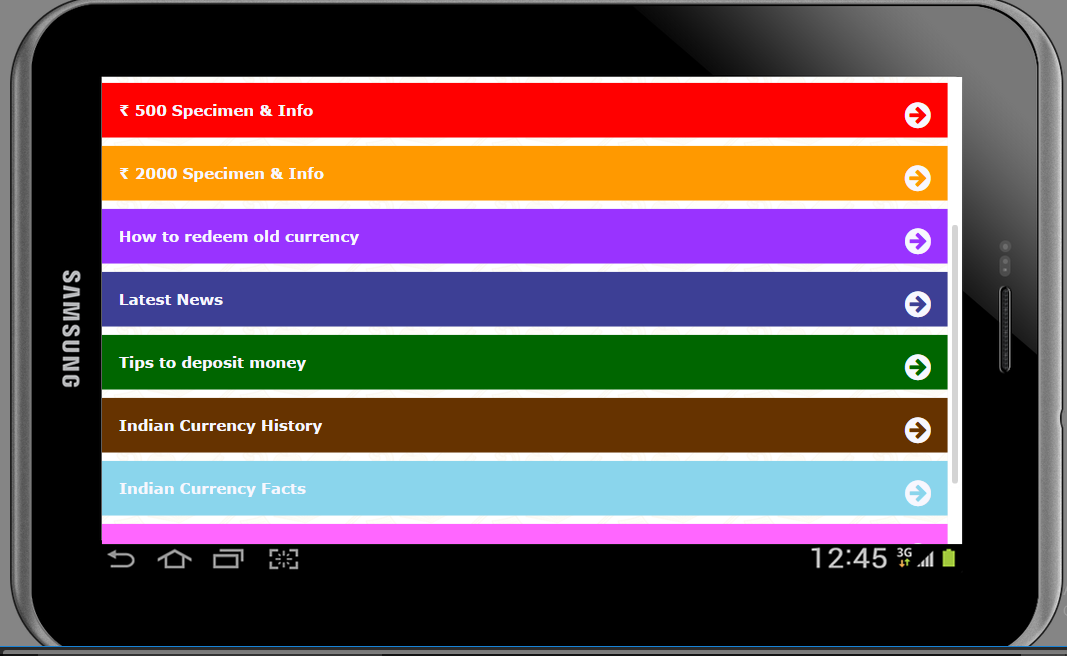Screen dimensions: 1067x656
Task: Tap the Android home icon
Action: click(174, 559)
